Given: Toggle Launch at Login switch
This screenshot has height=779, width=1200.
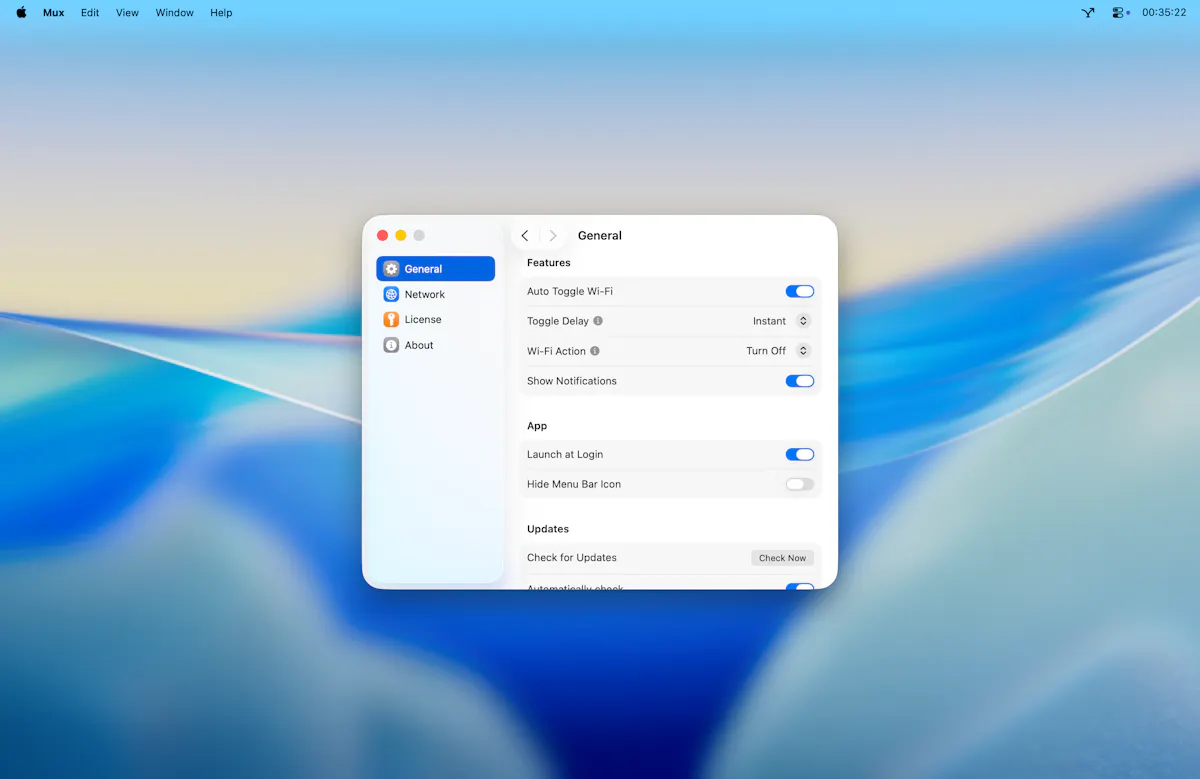Looking at the screenshot, I should click(800, 454).
